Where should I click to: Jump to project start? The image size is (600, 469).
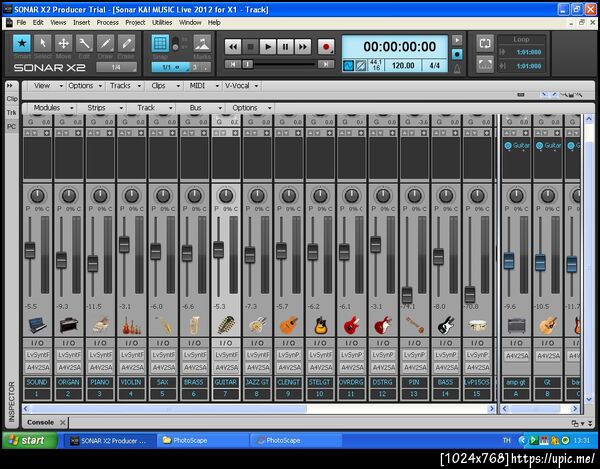[x=233, y=64]
